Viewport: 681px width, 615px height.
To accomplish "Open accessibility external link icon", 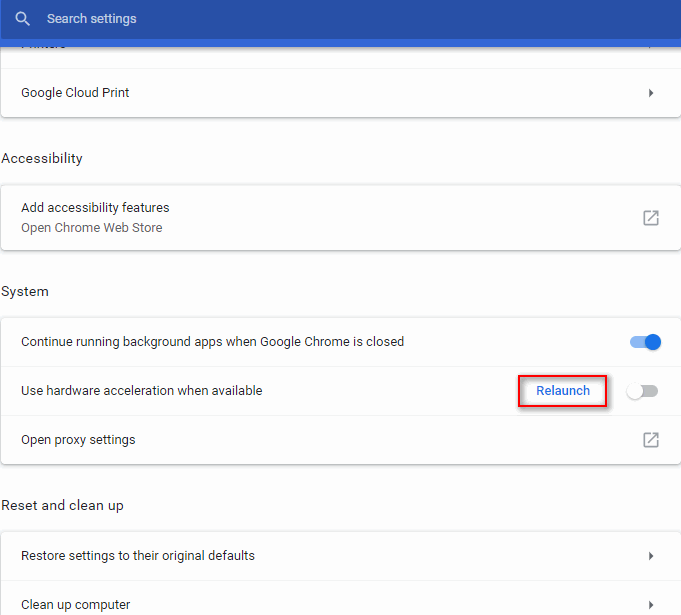I will pos(651,217).
